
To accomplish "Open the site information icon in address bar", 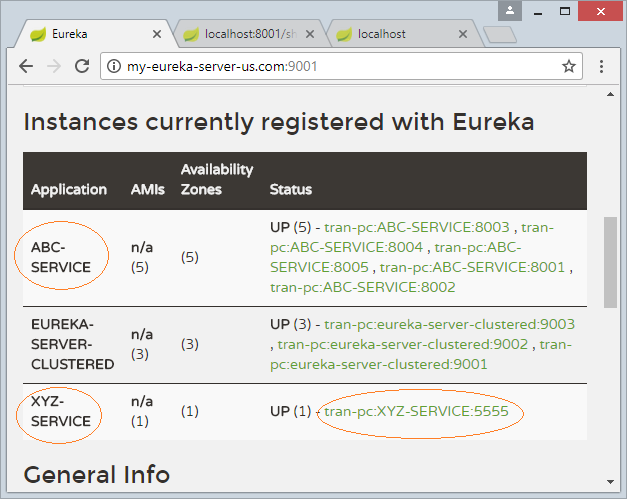I will pyautogui.click(x=114, y=66).
